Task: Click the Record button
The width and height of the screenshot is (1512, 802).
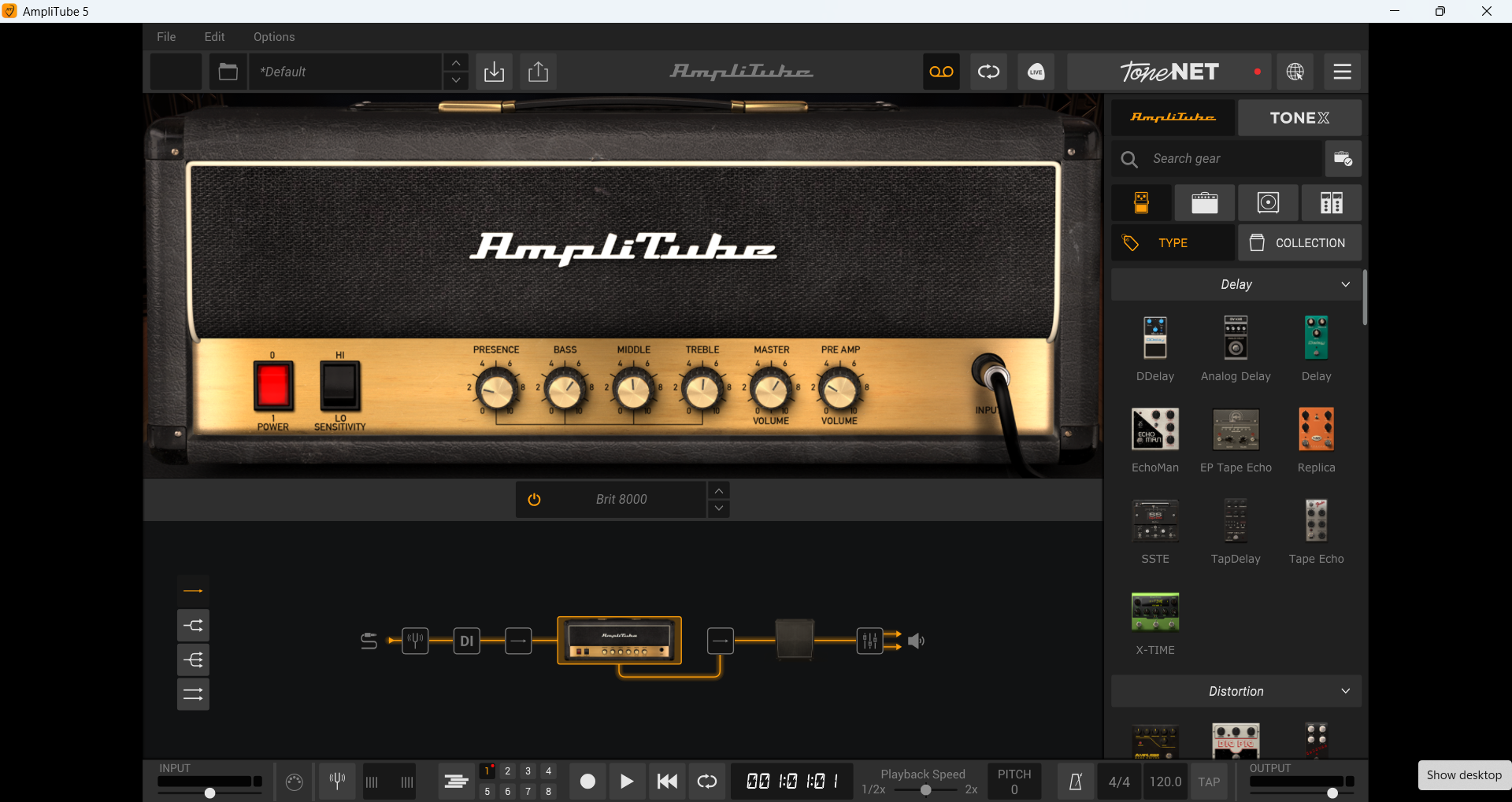Action: point(587,782)
